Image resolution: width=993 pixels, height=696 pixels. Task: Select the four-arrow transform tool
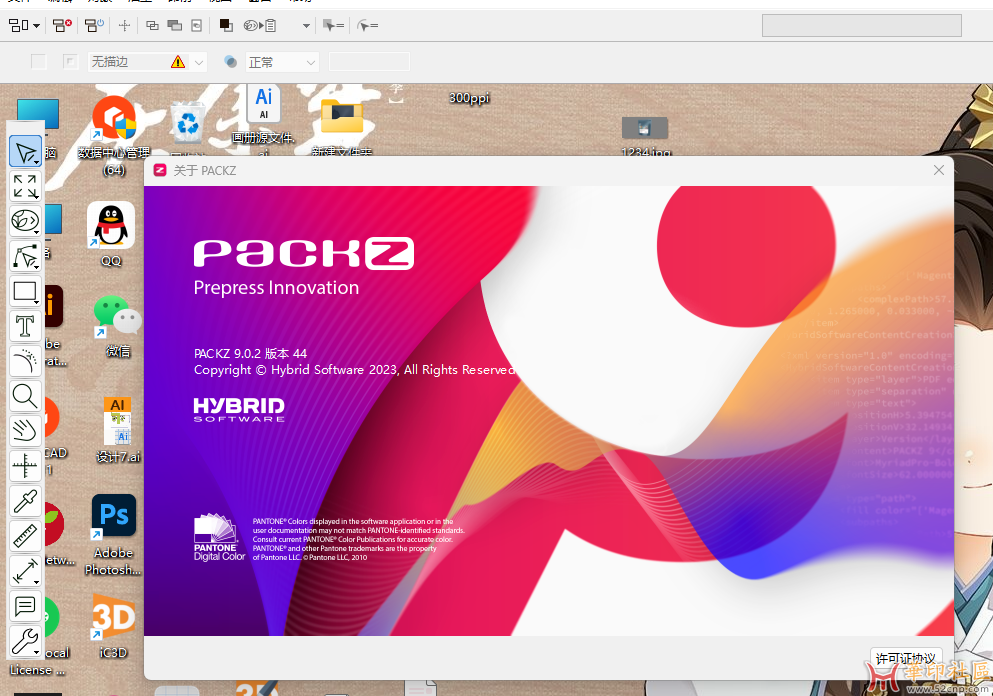click(x=25, y=187)
